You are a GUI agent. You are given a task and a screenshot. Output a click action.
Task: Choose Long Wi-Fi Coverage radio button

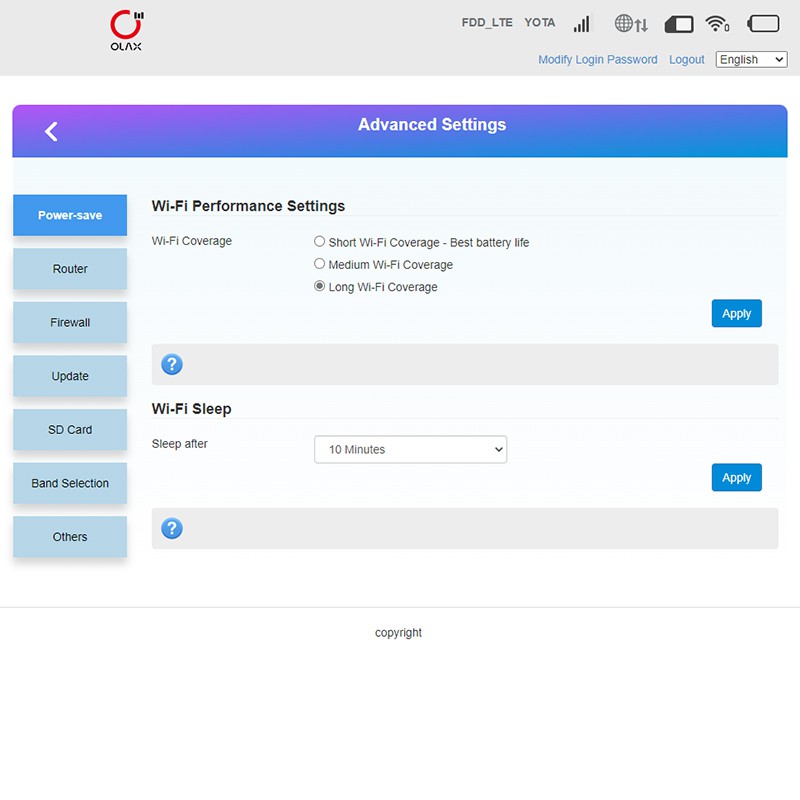pyautogui.click(x=320, y=286)
